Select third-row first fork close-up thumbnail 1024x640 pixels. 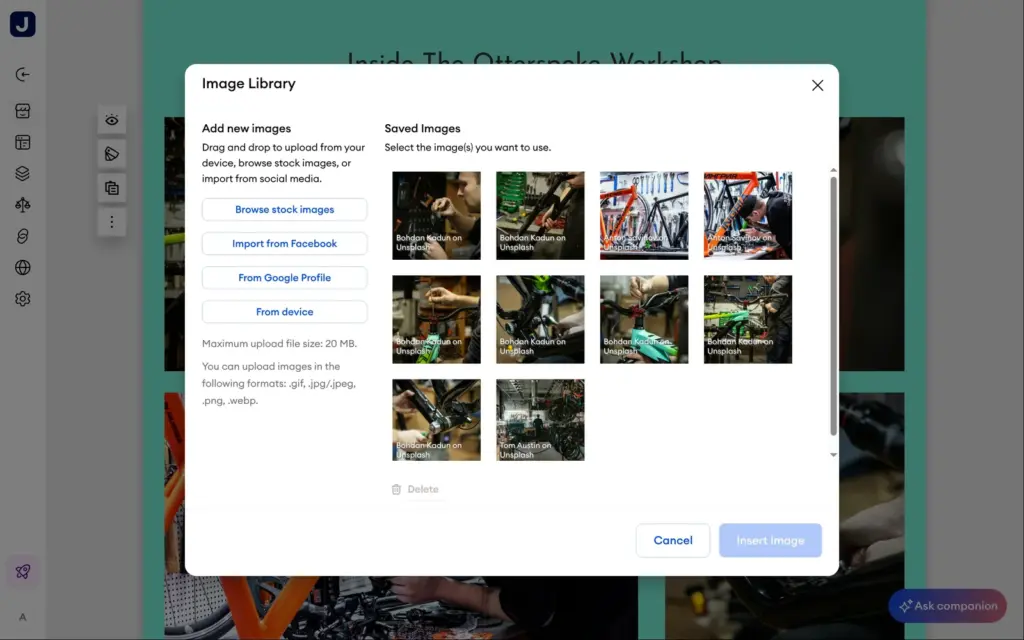click(x=436, y=420)
